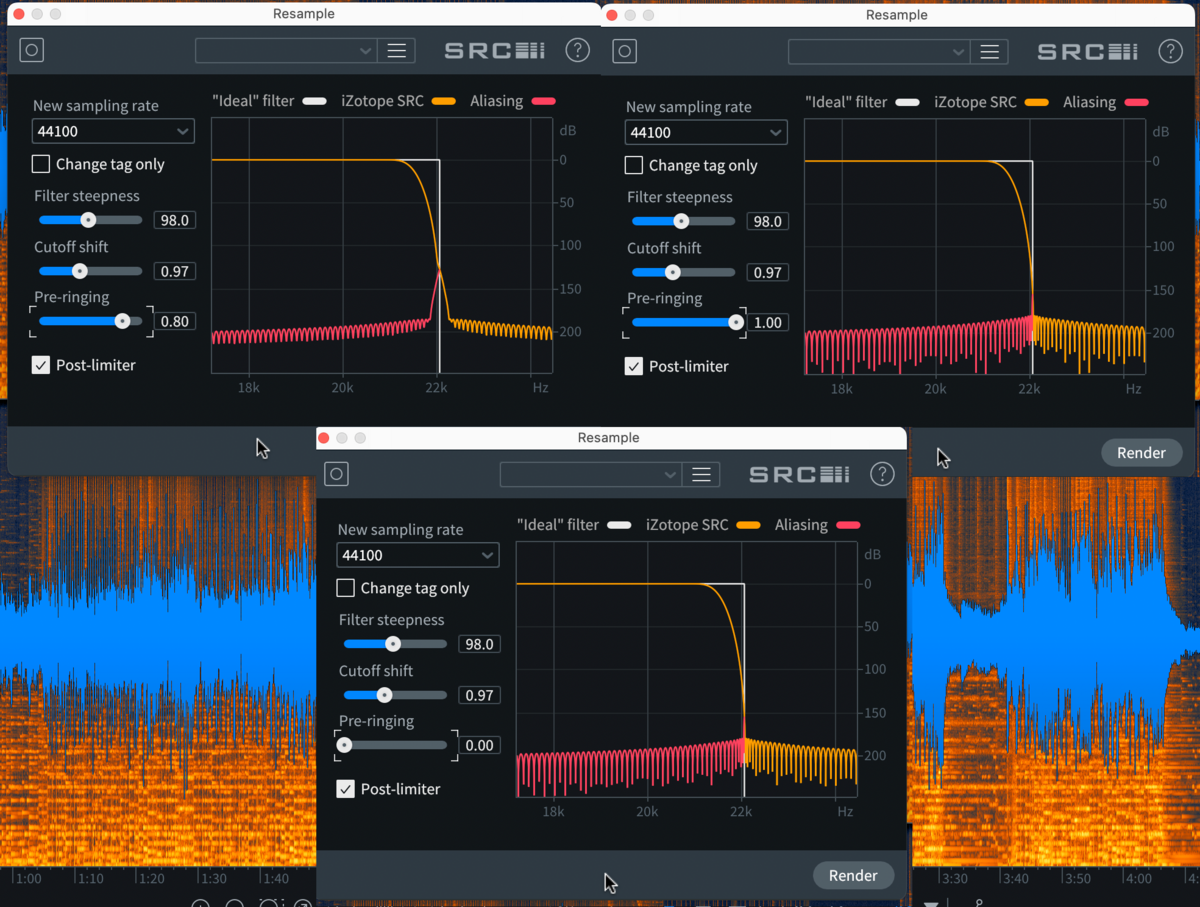This screenshot has height=907, width=1200.
Task: Click Pre-ringing slider handle in top-left window
Action: [122, 321]
